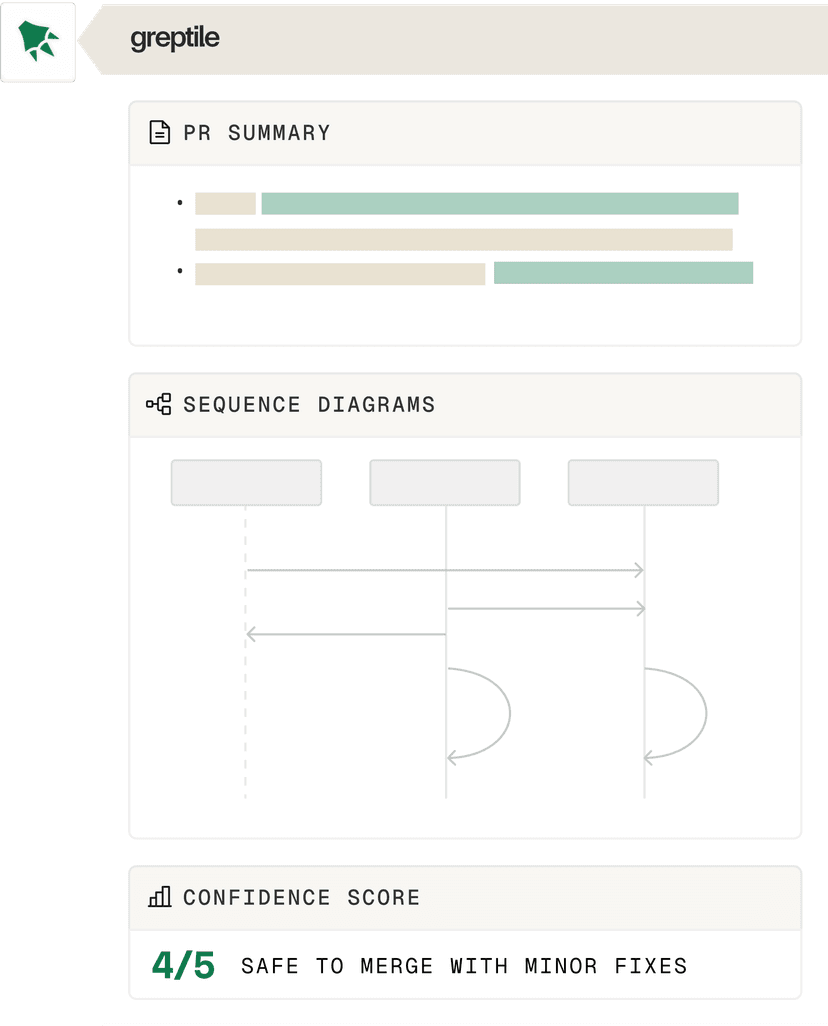
Task: Select the CONFIDENCE SCORE section header
Action: pyautogui.click(x=301, y=897)
